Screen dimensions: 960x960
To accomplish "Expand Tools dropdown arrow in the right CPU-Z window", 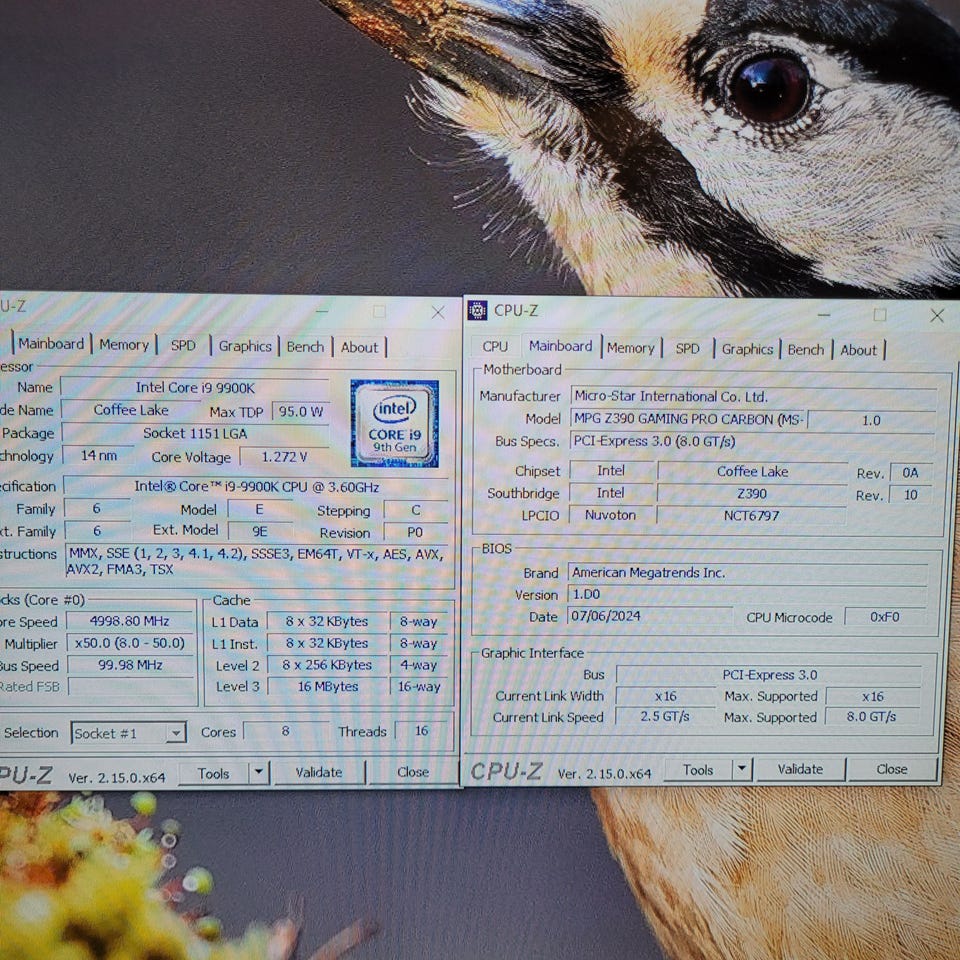I will click(742, 770).
